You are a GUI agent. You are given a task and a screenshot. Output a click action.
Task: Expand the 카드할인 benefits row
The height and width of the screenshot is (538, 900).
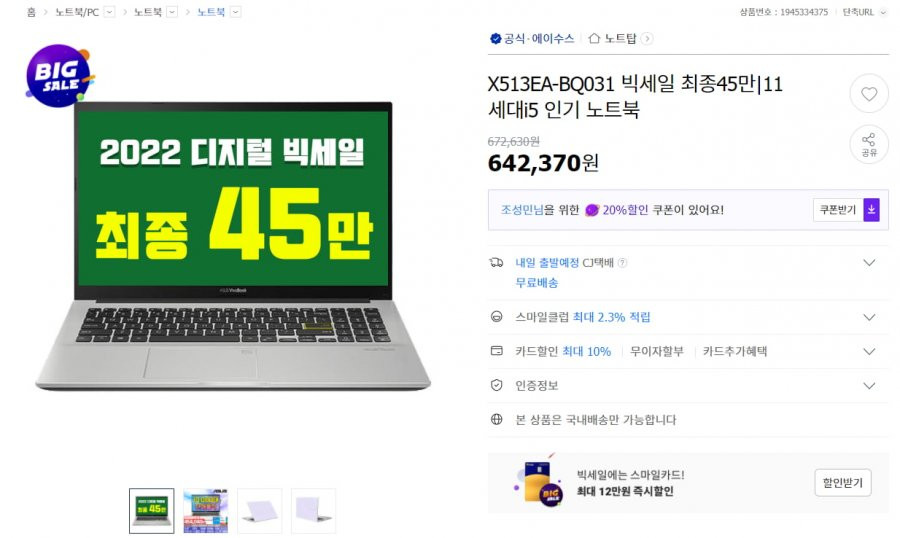click(688, 351)
